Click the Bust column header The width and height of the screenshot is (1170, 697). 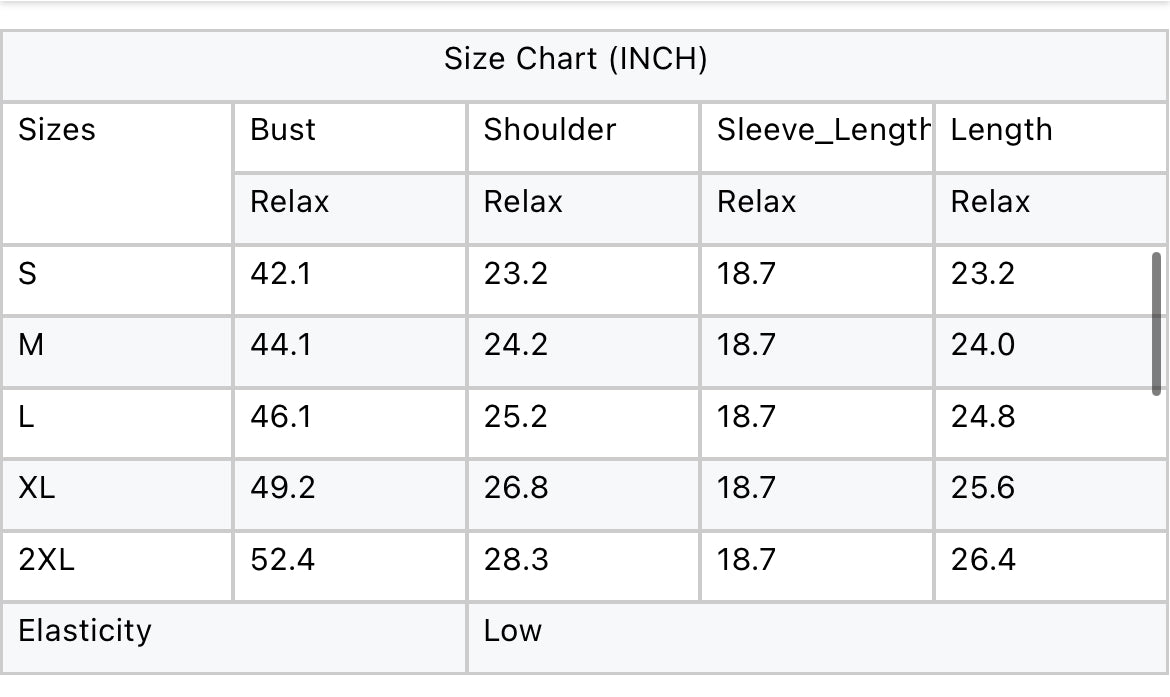click(x=283, y=130)
